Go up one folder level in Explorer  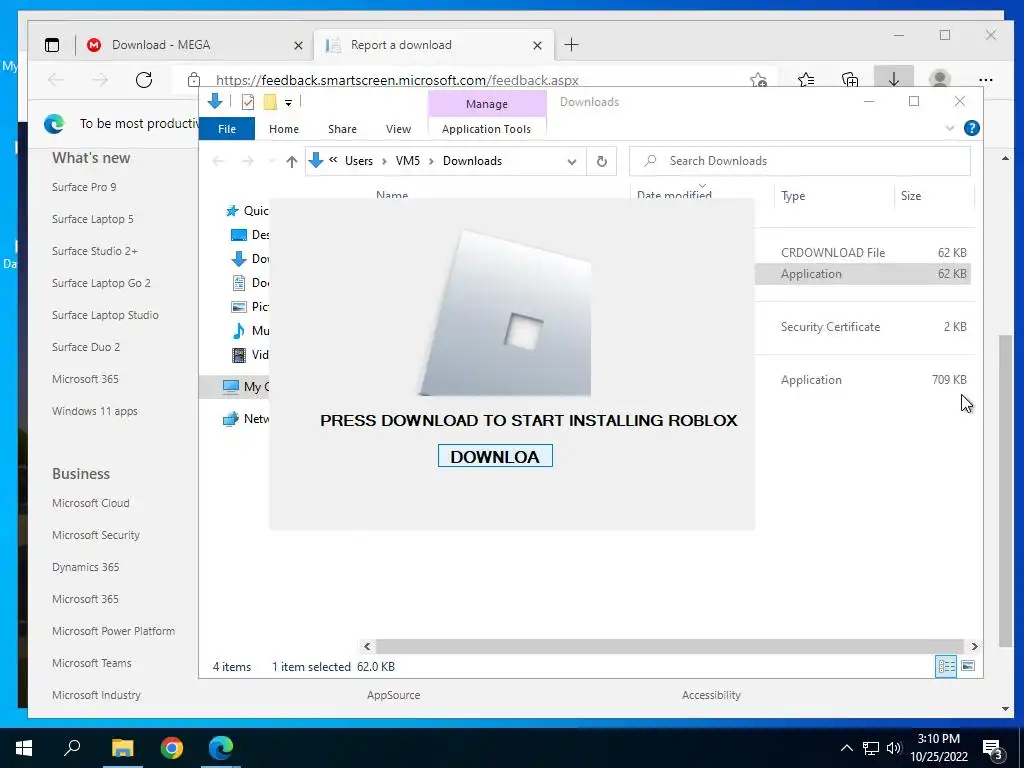(291, 161)
